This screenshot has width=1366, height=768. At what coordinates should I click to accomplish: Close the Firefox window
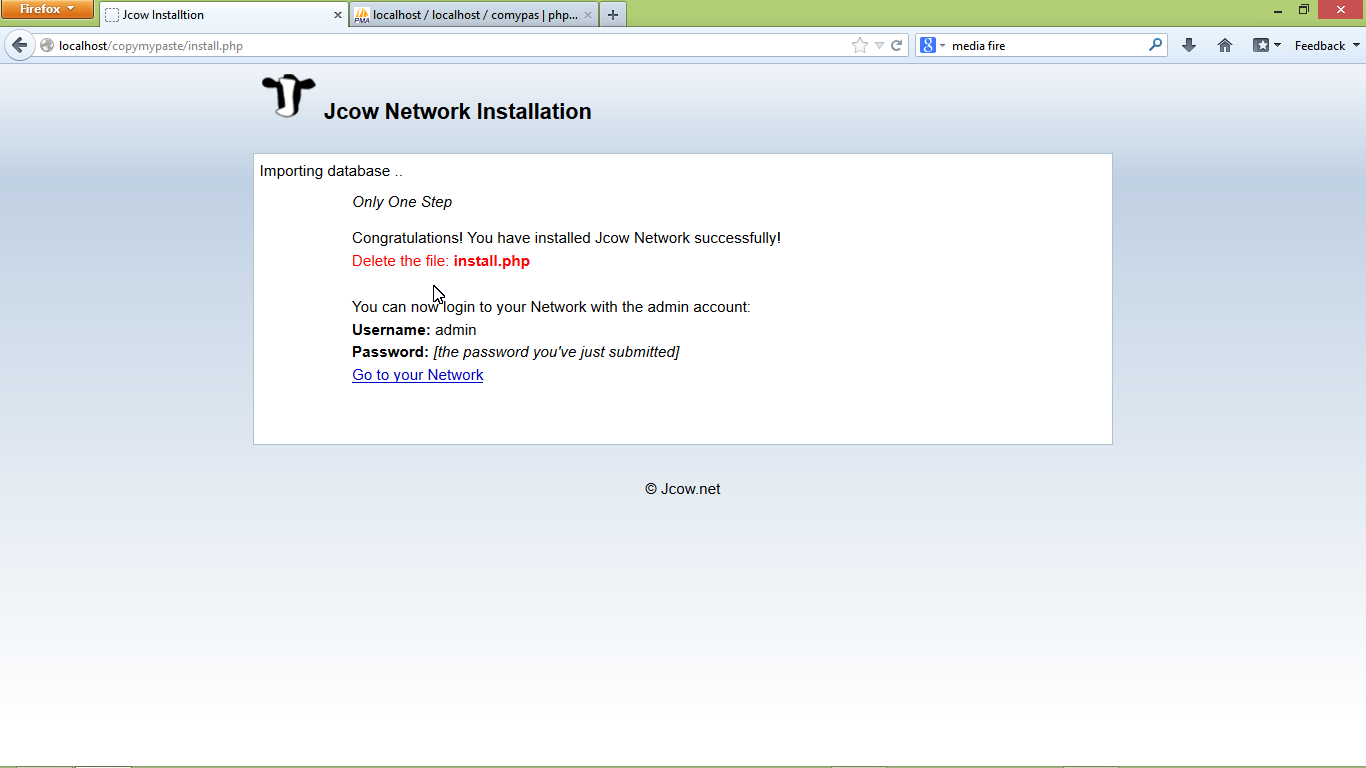[1341, 9]
